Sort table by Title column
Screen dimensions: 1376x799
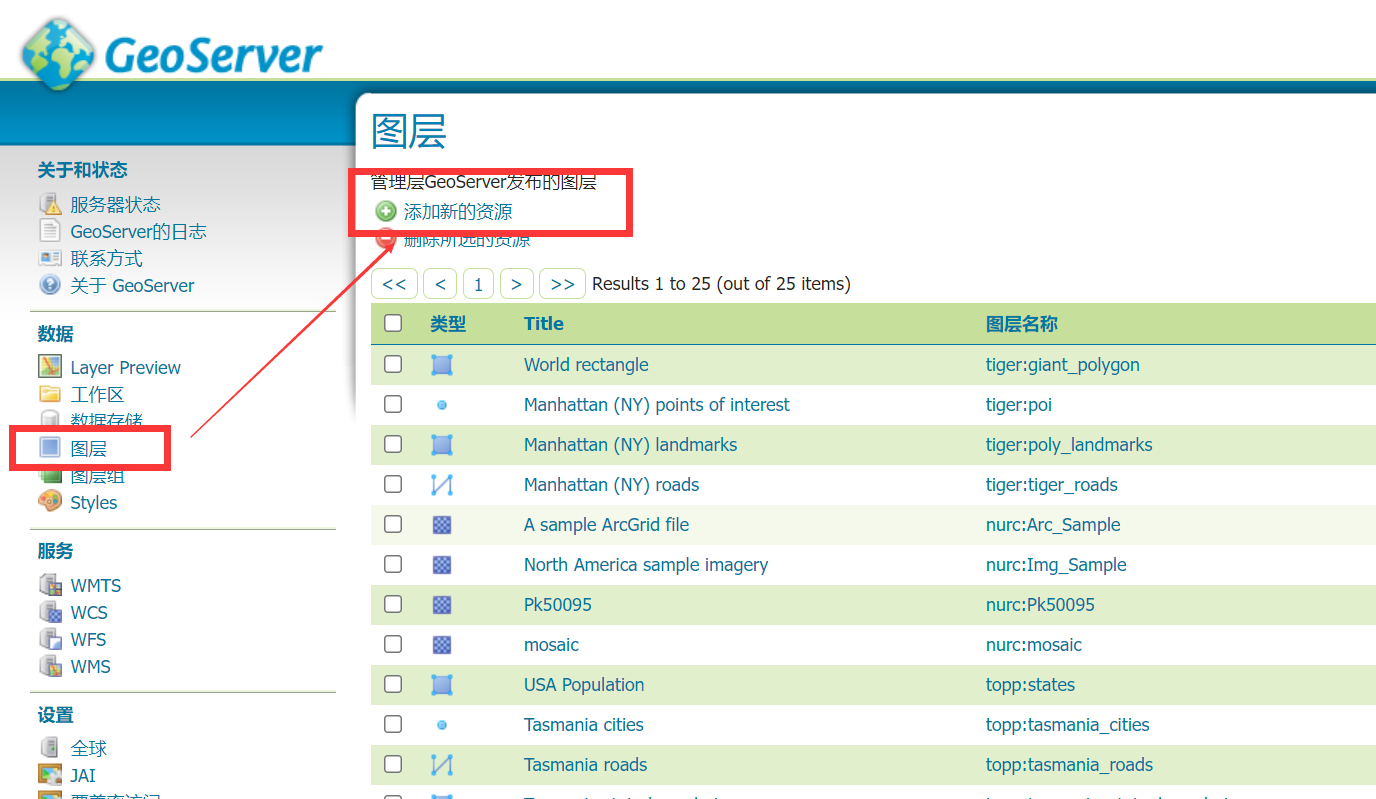pos(544,324)
